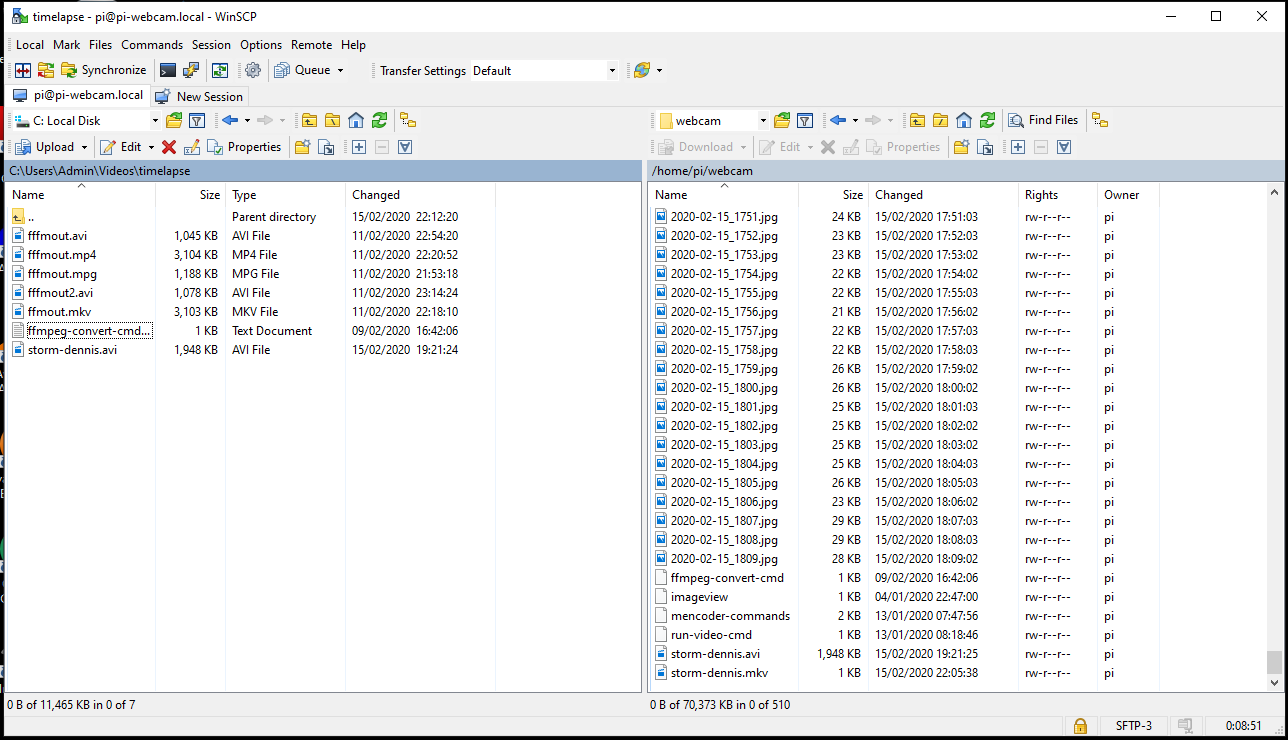Screen dimensions: 1288x740
Task: Expand the globe refresh dropdown arrow
Action: [659, 70]
